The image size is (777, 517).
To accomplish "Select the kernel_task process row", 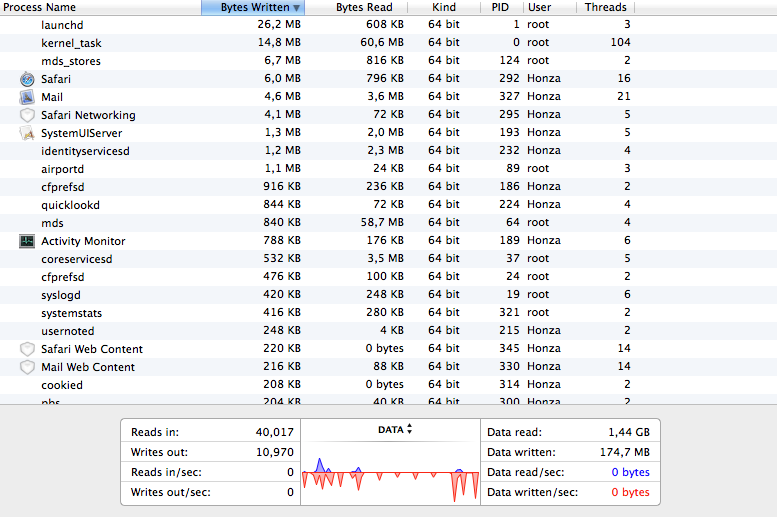I will click(388, 43).
